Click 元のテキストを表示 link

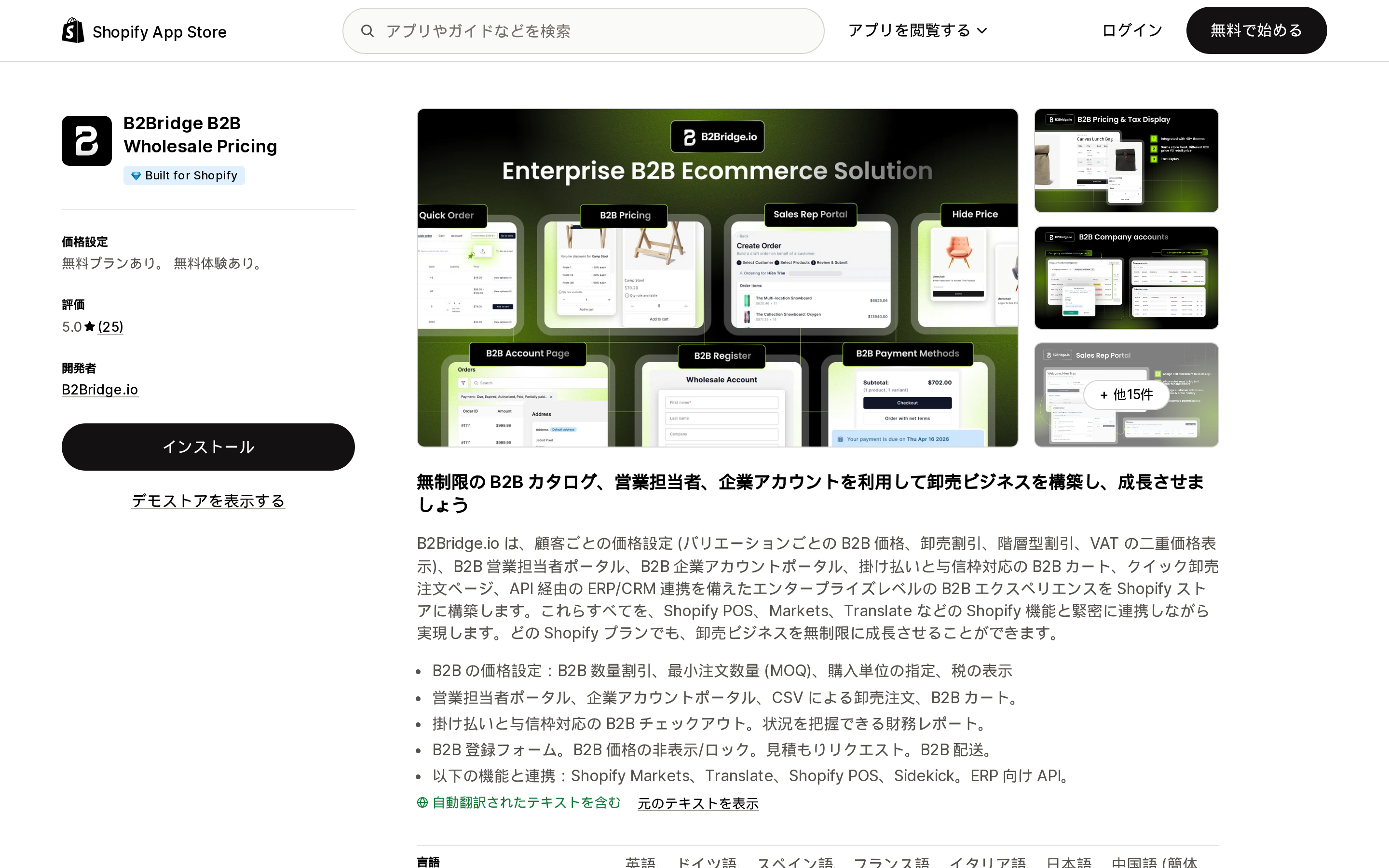(698, 804)
